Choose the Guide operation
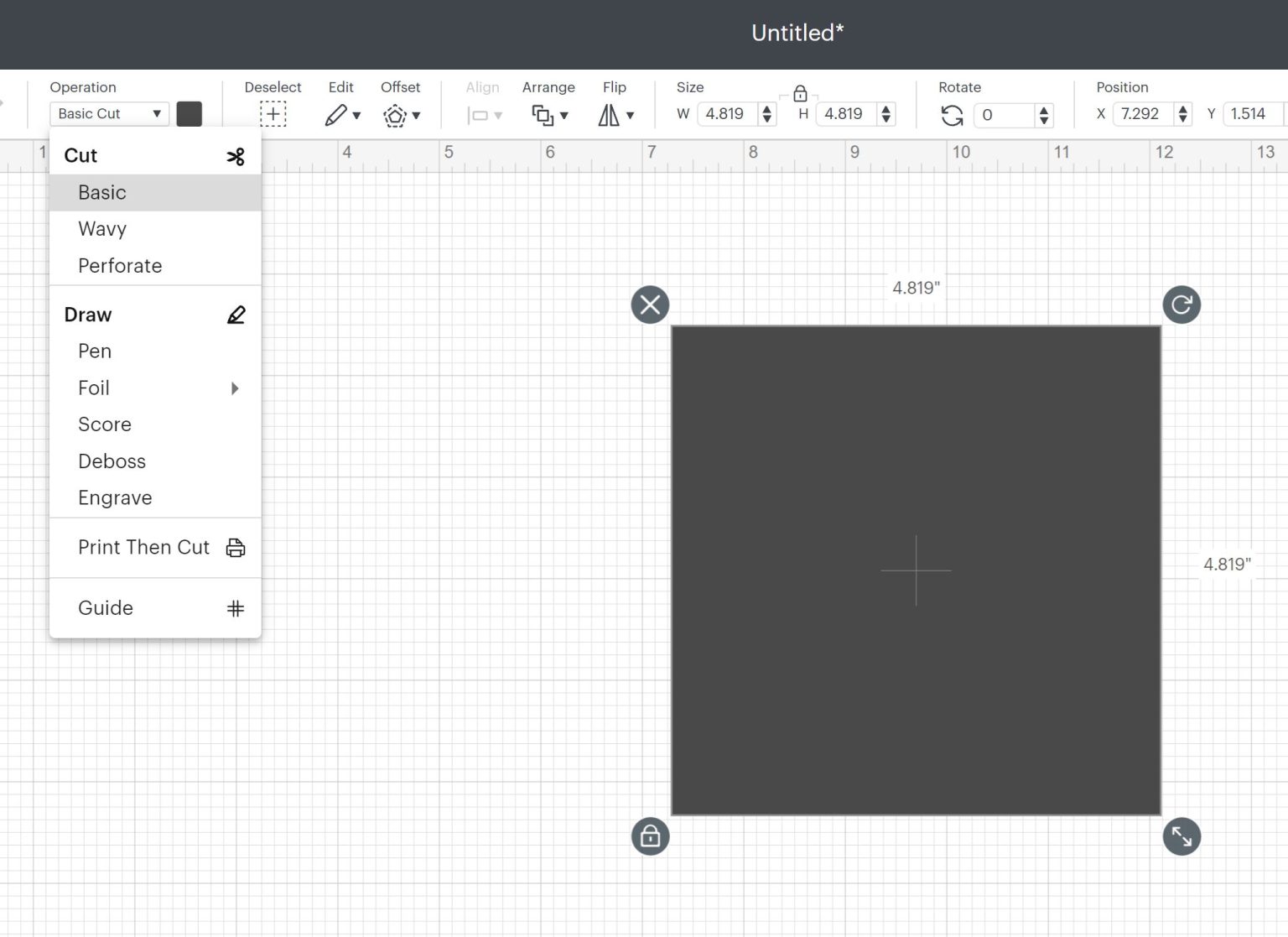This screenshot has height=937, width=1288. [106, 608]
